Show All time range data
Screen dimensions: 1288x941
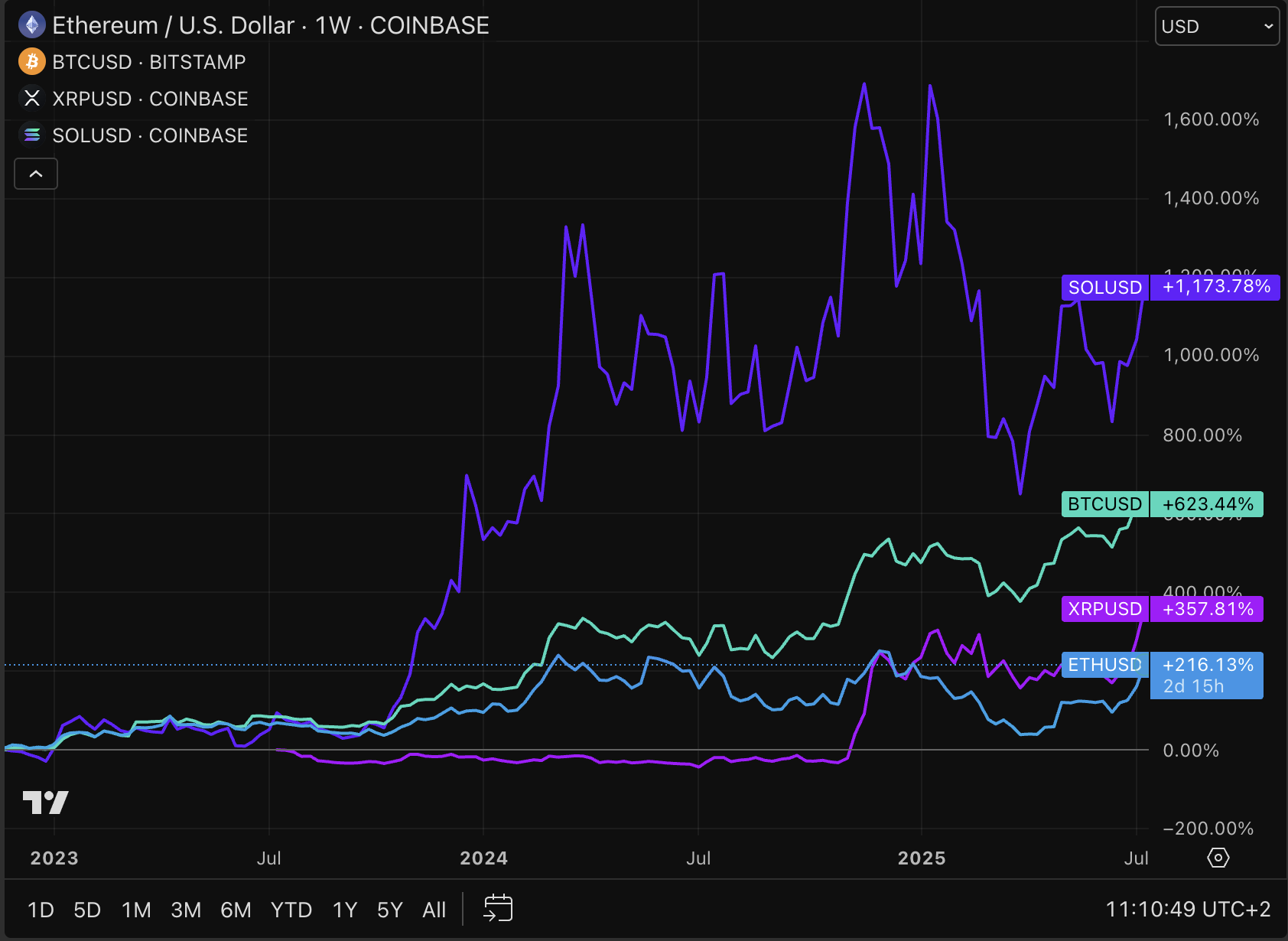(434, 910)
